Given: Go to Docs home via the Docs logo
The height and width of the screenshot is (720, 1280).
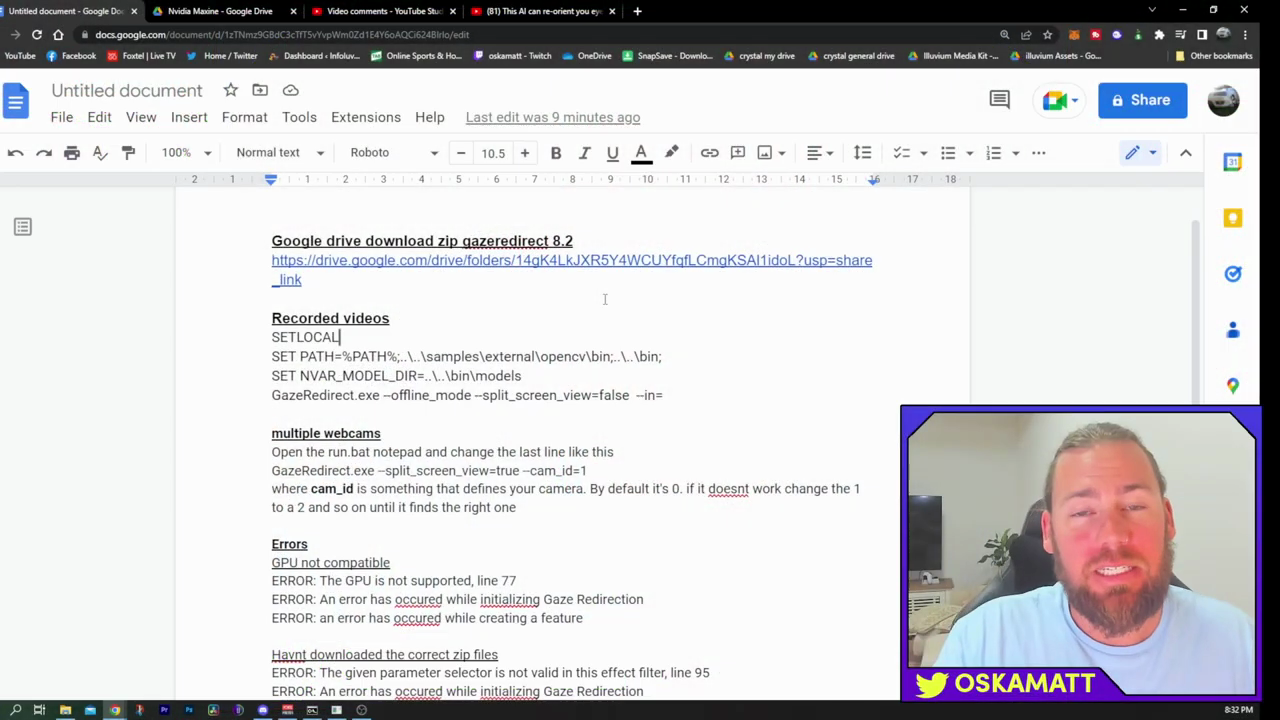Looking at the screenshot, I should 17,100.
